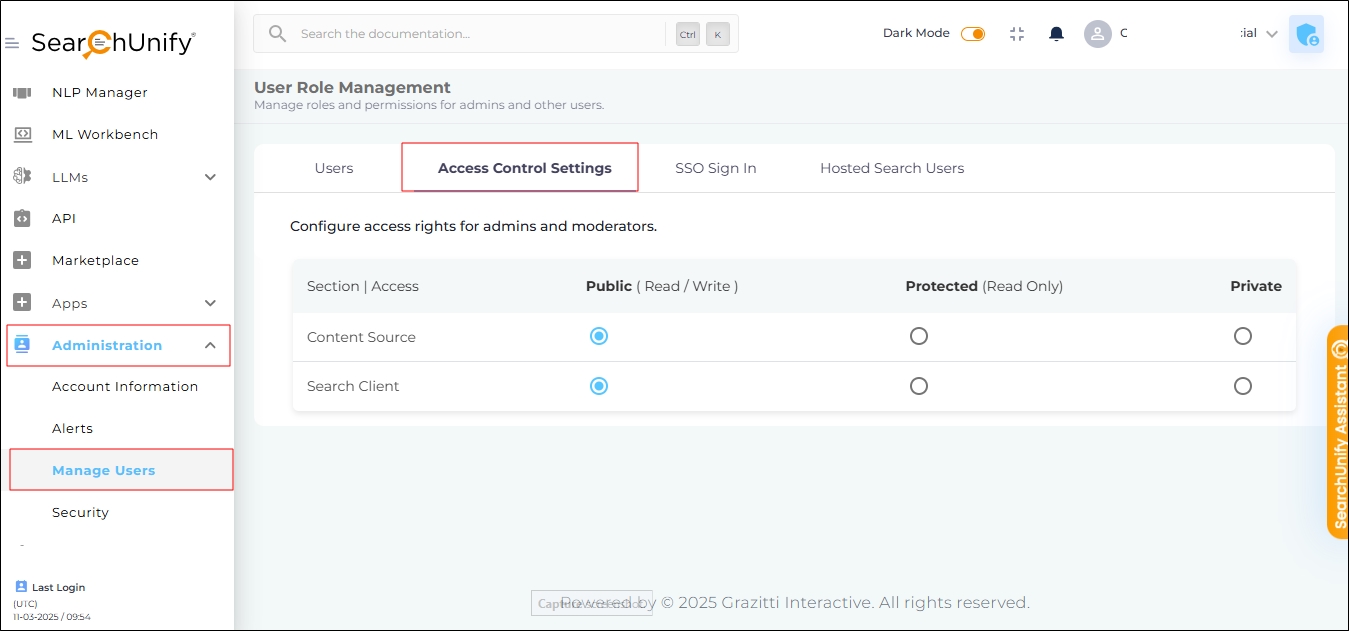This screenshot has width=1349, height=631.
Task: Expand the Apps section
Action: click(x=210, y=302)
